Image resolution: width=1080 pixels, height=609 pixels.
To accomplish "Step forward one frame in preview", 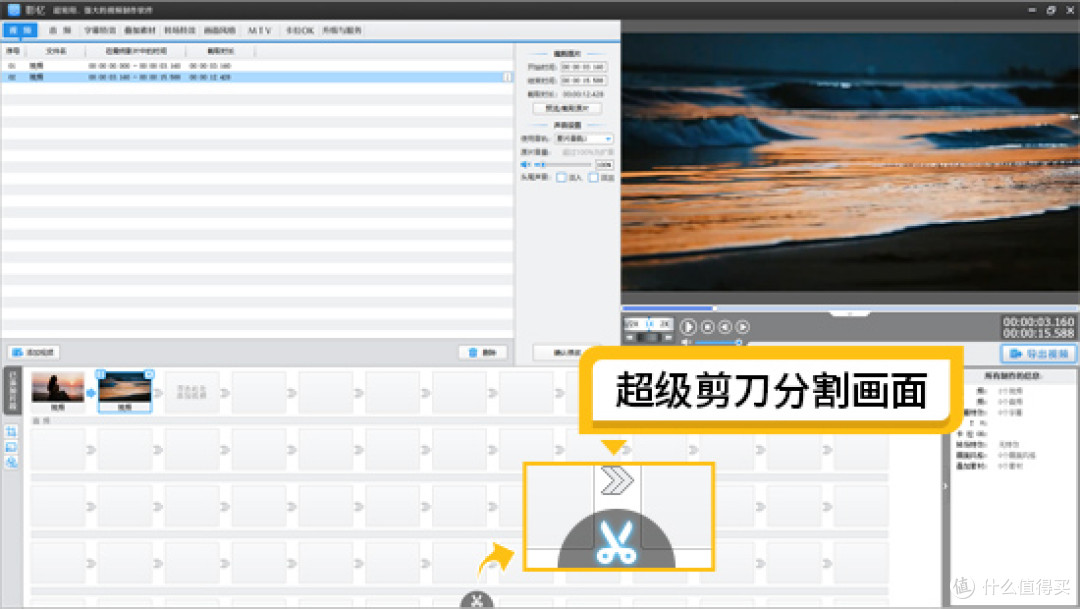I will pos(742,327).
